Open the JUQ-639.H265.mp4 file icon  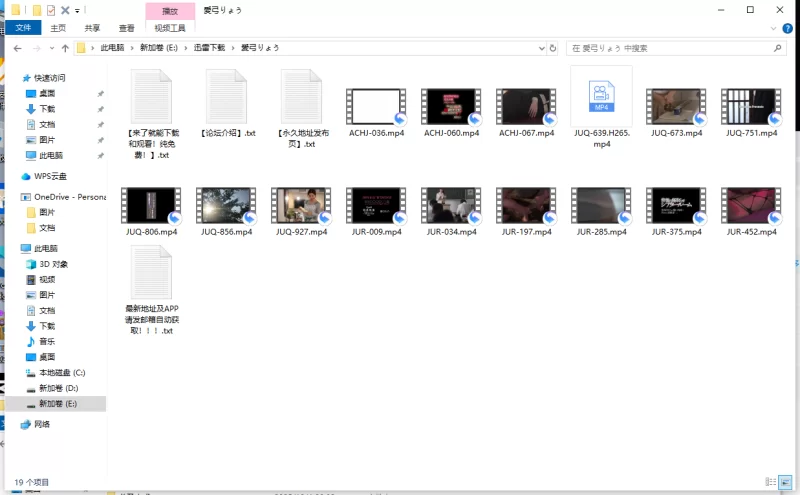[x=601, y=96]
